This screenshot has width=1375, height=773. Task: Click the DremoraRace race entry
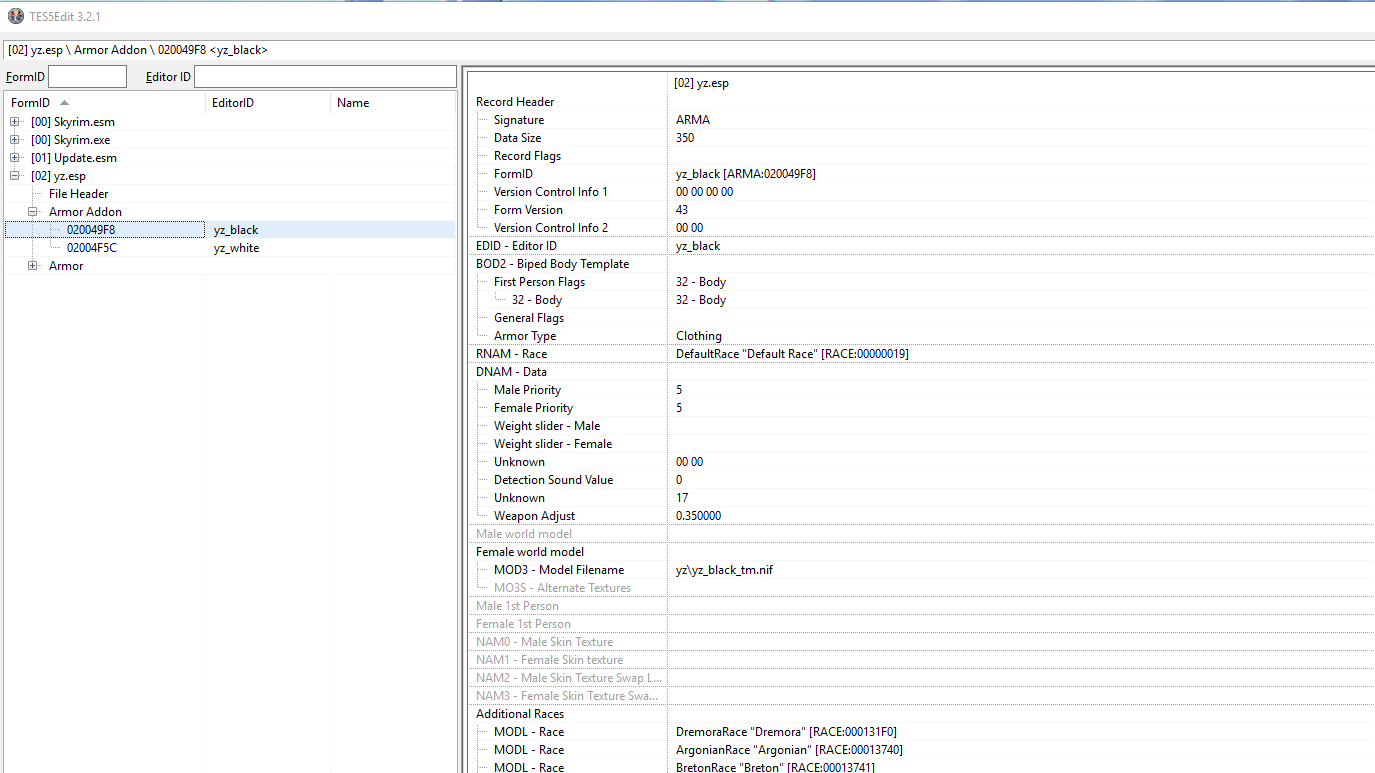point(786,732)
